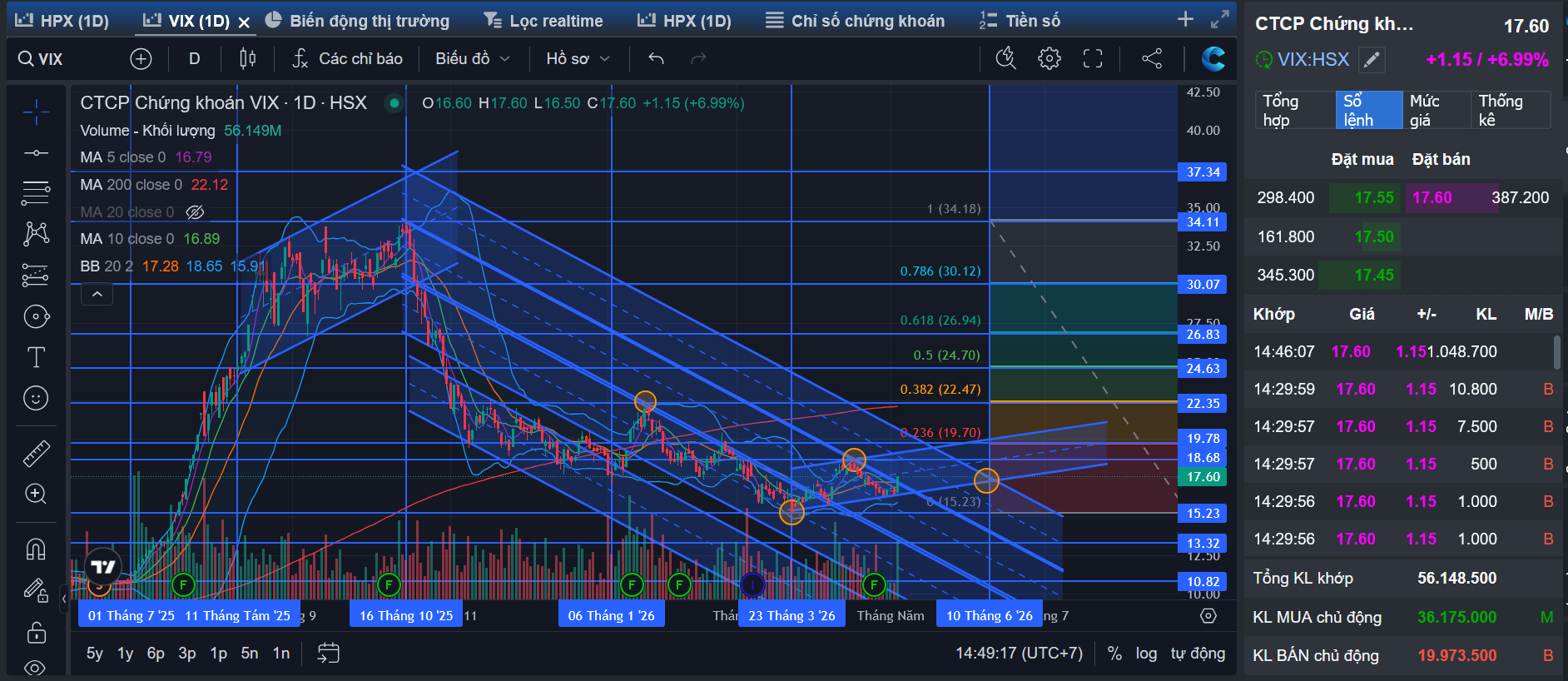This screenshot has height=681, width=1568.
Task: Show the hidden MA 20 indicator
Action: tap(195, 212)
